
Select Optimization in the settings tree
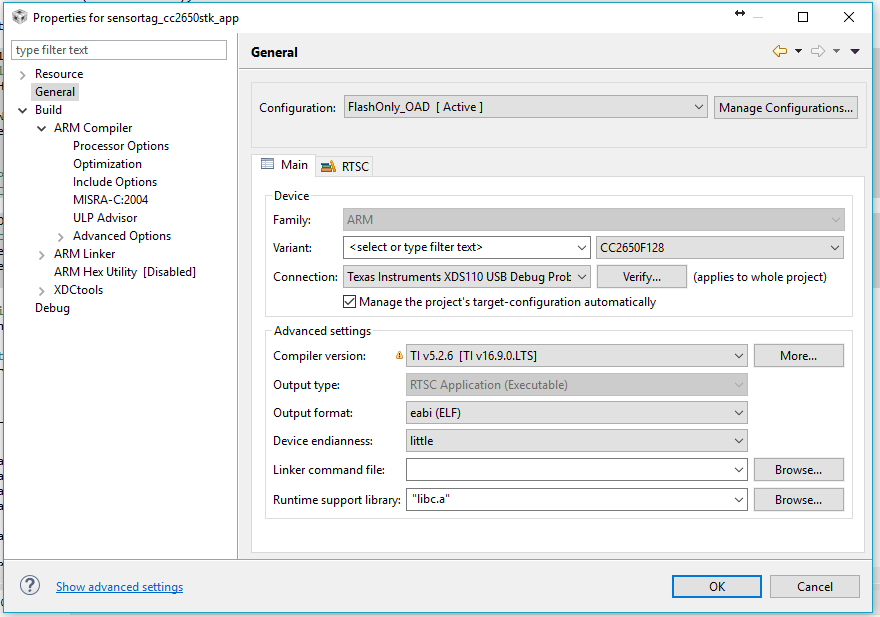tap(107, 164)
